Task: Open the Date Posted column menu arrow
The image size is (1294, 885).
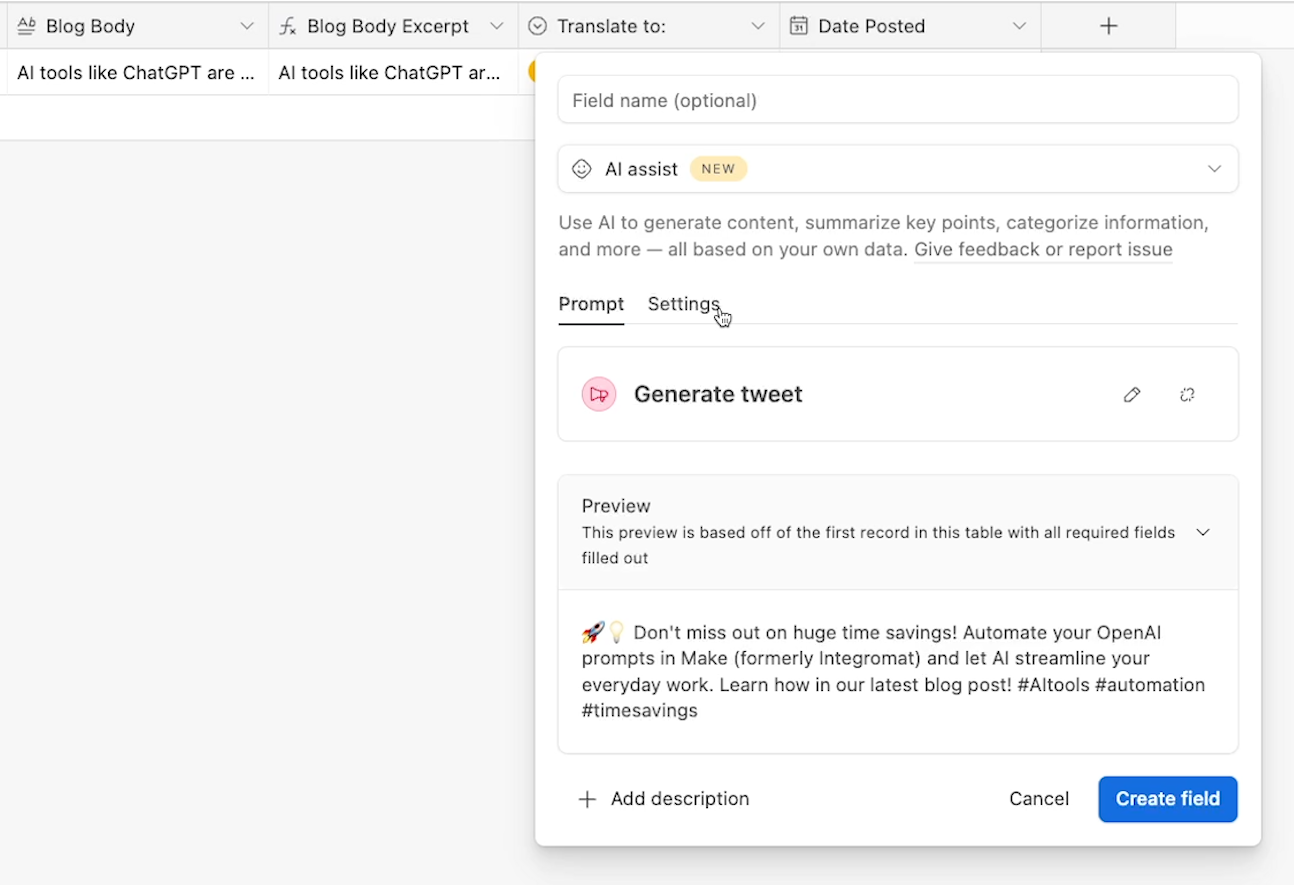Action: click(x=1019, y=27)
